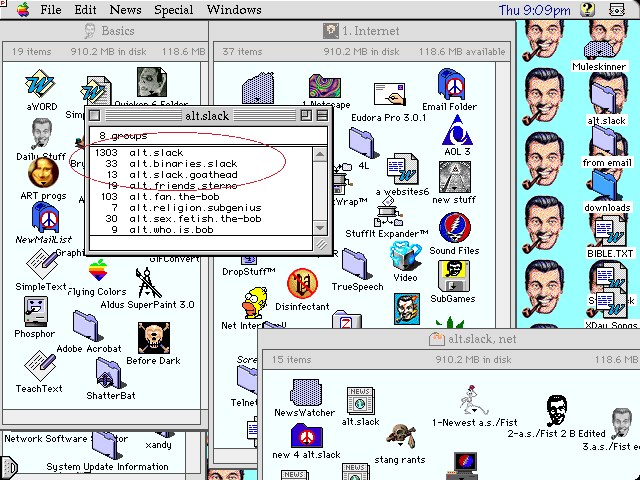Open the application switcher menu icon

pyautogui.click(x=617, y=9)
